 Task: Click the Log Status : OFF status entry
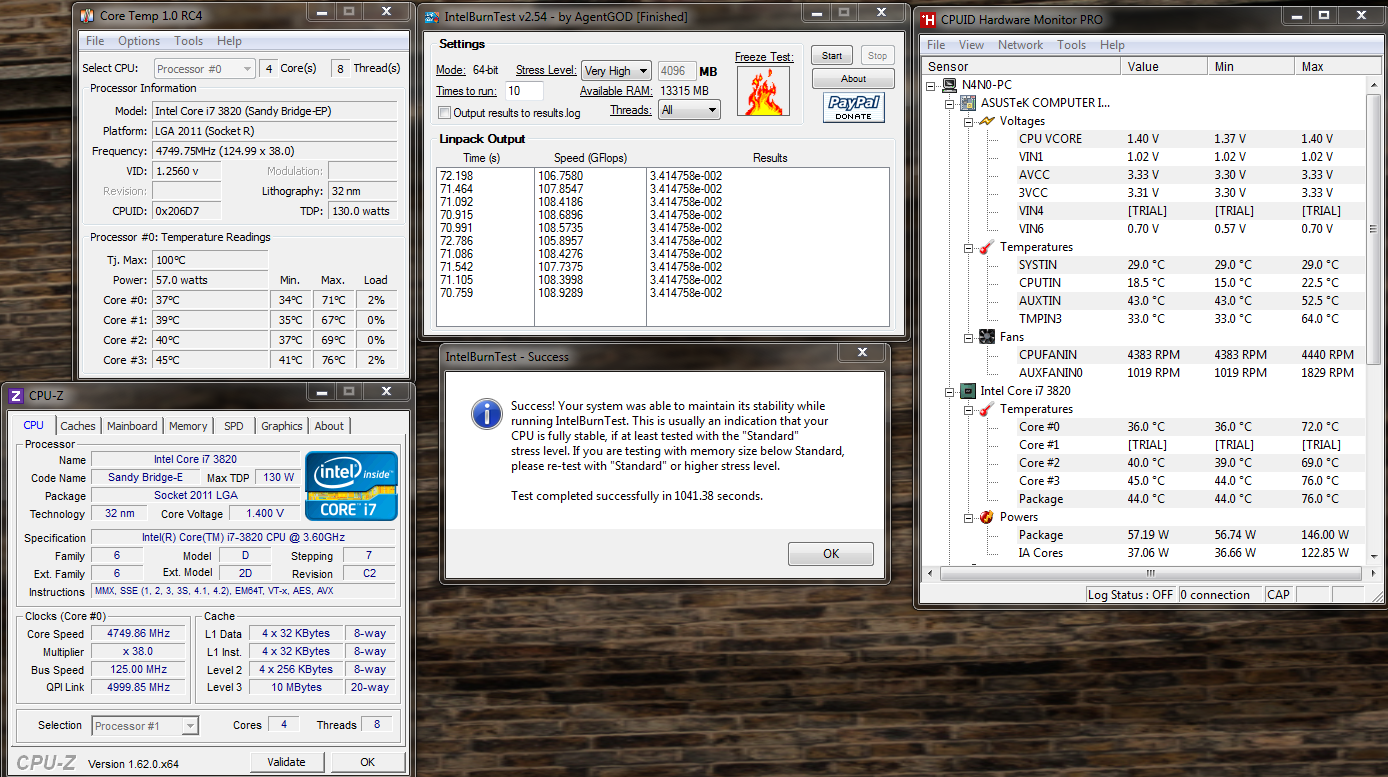click(1131, 594)
